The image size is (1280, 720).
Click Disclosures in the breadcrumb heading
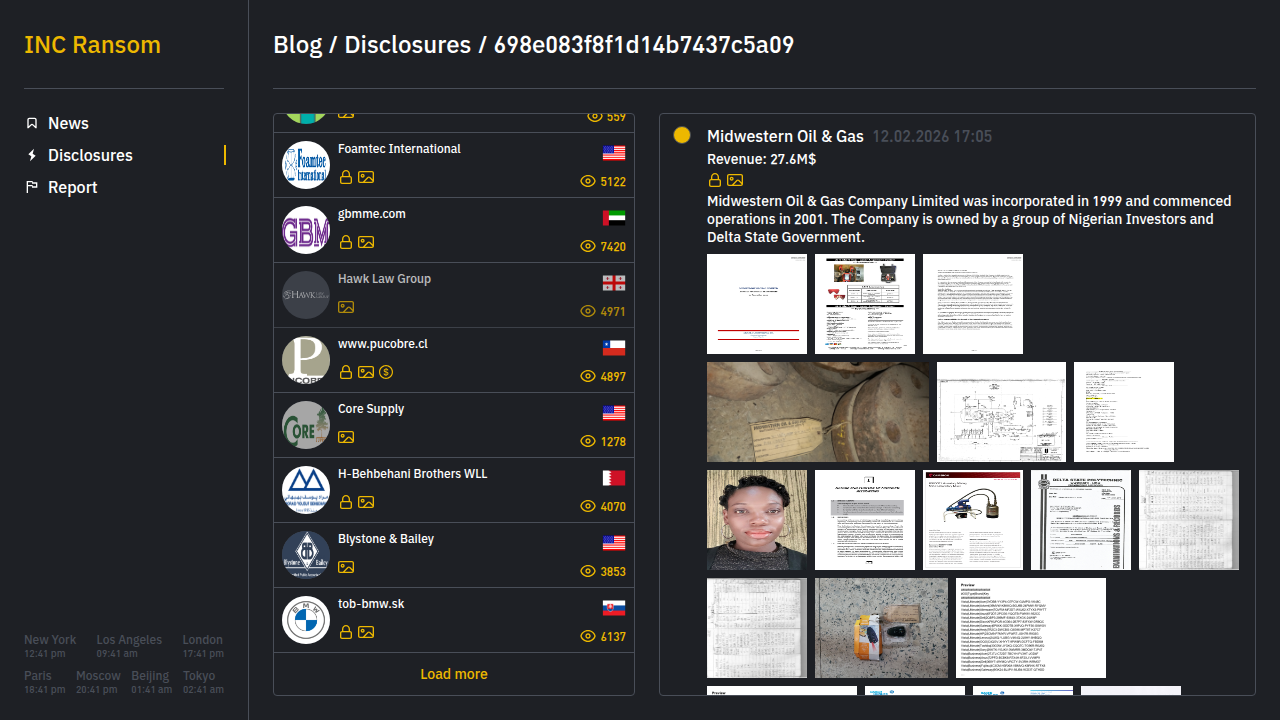pos(407,45)
